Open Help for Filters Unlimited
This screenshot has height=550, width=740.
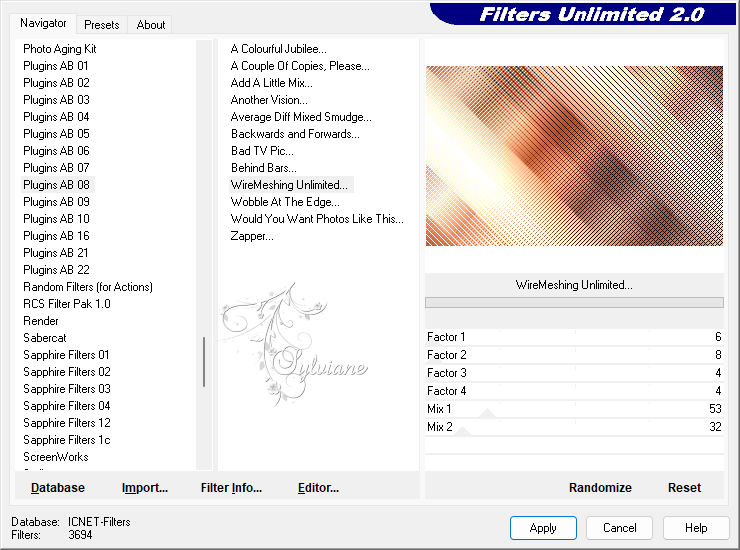[696, 527]
